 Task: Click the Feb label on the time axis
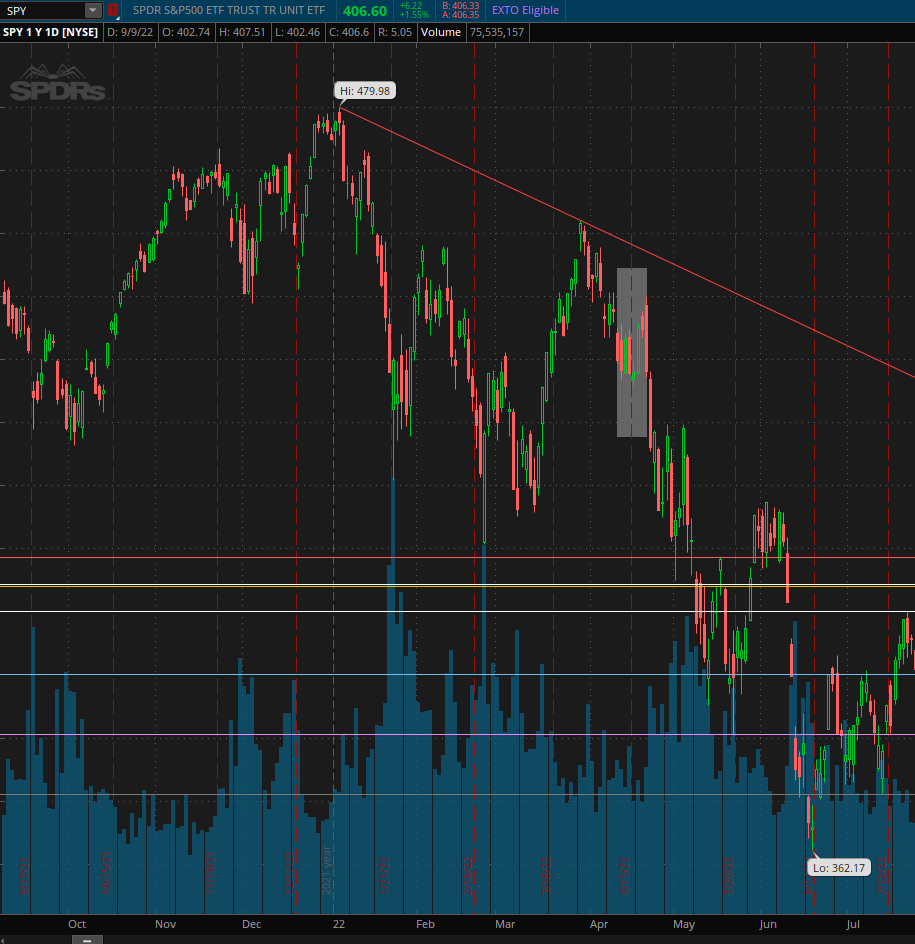tap(425, 924)
